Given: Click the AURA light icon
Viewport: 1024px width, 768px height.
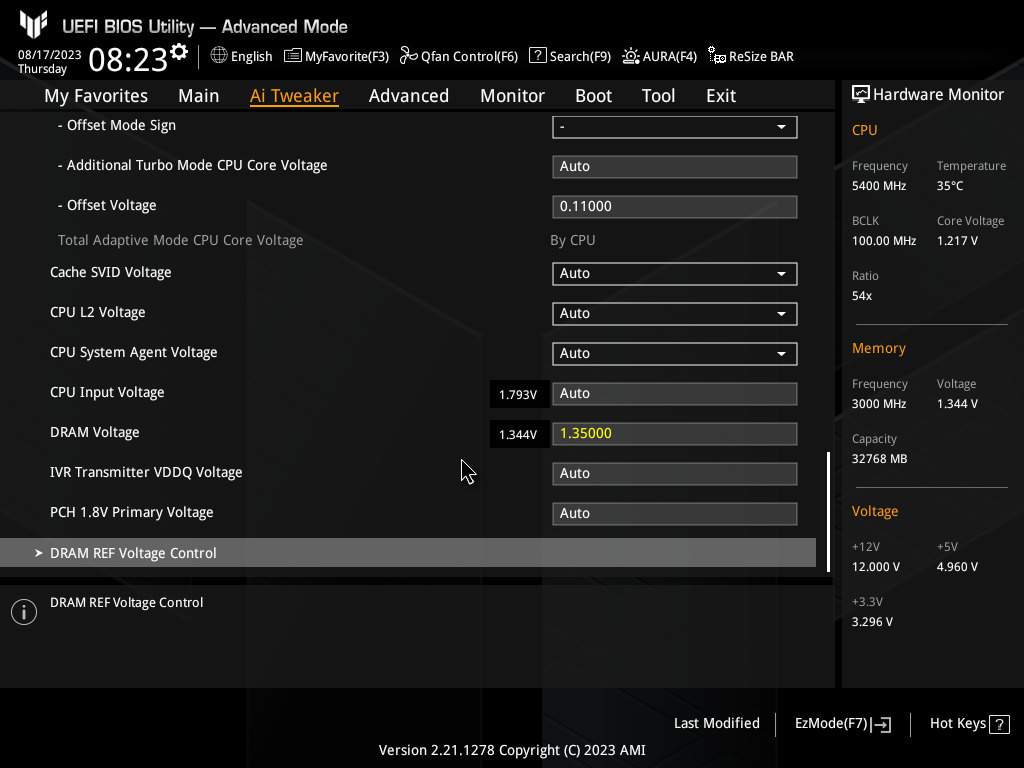Looking at the screenshot, I should point(631,56).
